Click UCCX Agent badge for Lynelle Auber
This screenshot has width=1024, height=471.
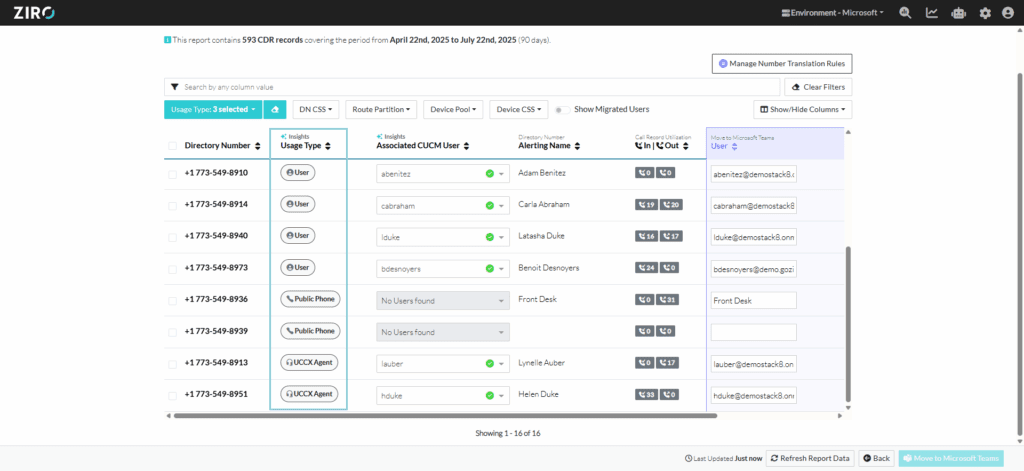click(310, 363)
